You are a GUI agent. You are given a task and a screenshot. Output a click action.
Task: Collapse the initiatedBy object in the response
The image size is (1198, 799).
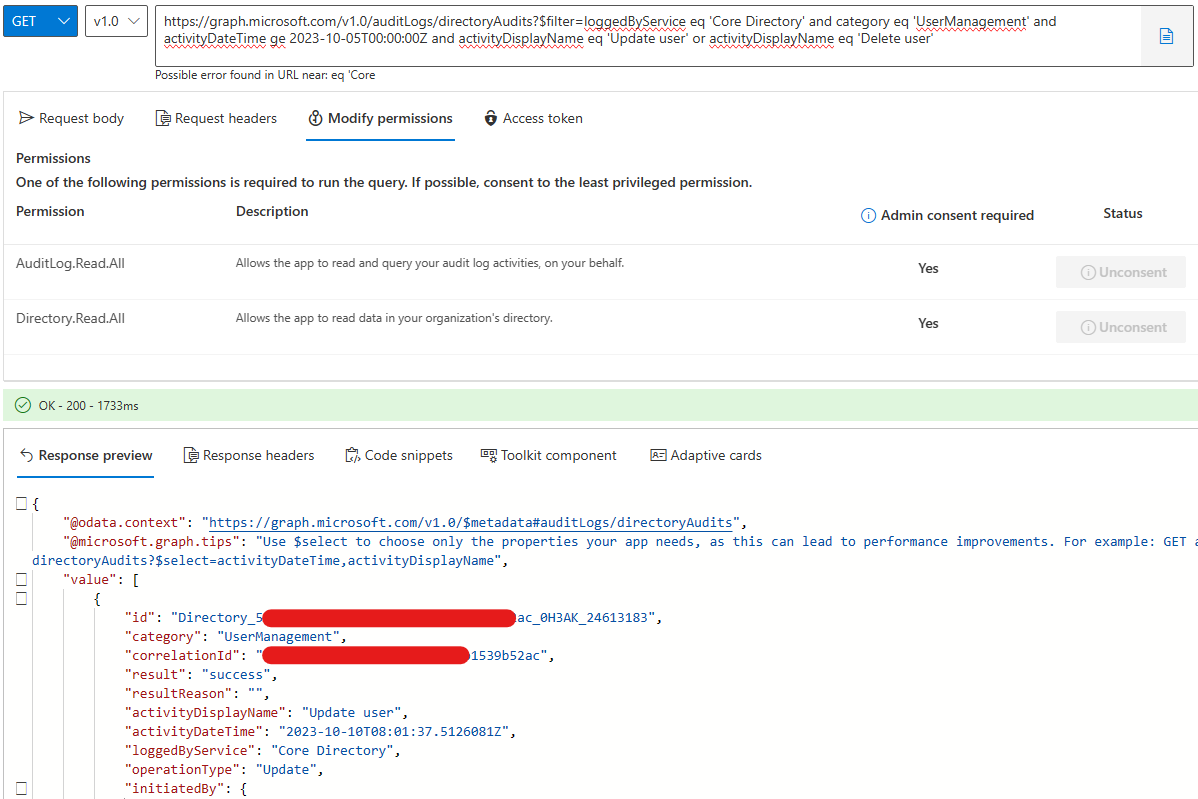[21, 788]
